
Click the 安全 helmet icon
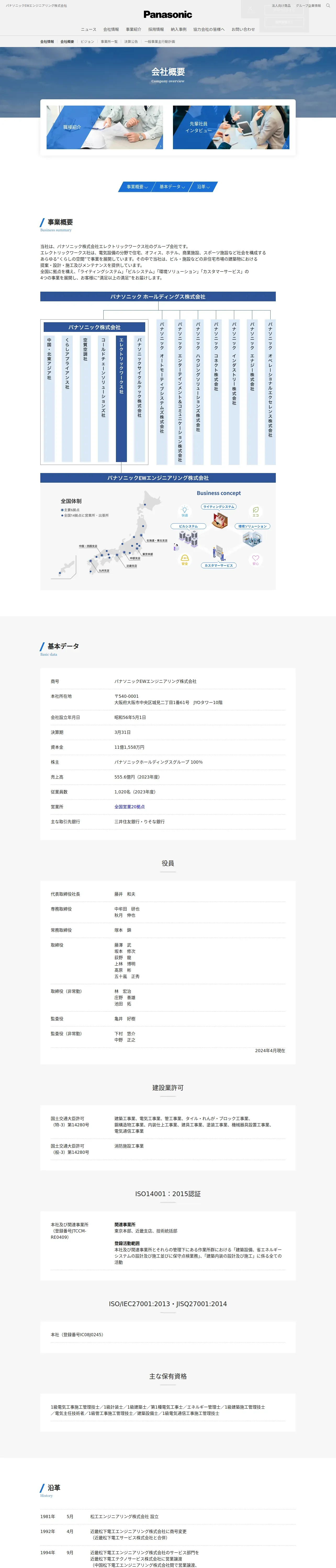[x=185, y=560]
